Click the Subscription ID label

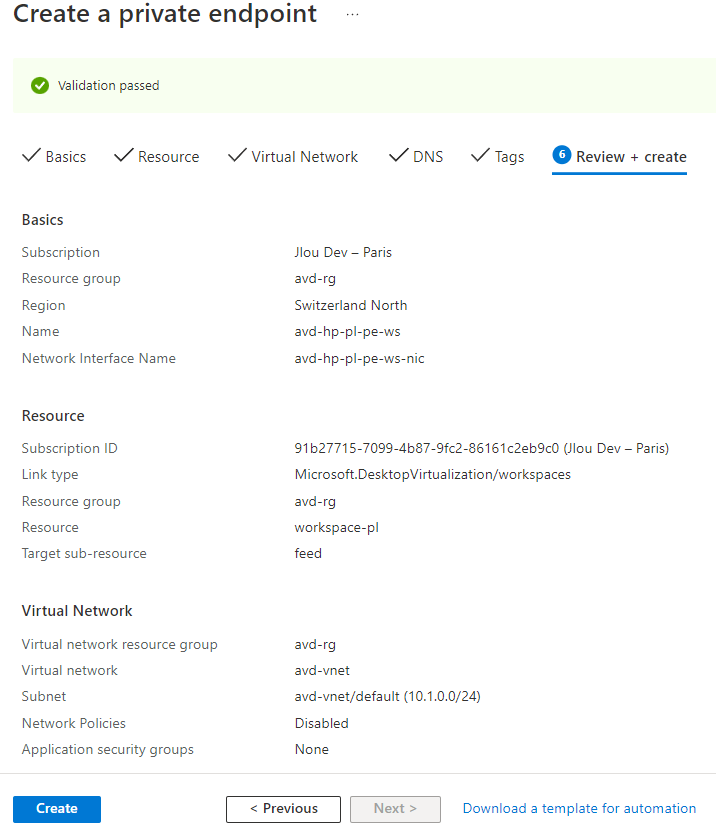click(69, 448)
